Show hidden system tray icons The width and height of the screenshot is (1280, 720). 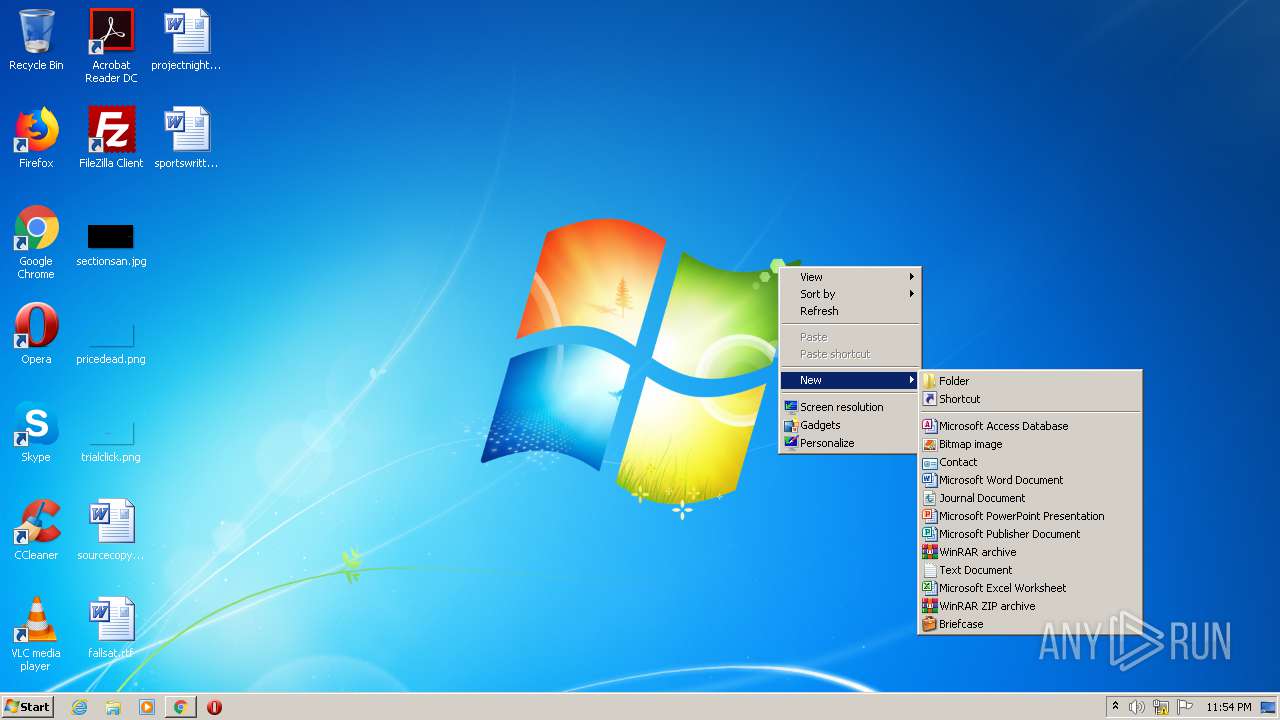click(1116, 707)
